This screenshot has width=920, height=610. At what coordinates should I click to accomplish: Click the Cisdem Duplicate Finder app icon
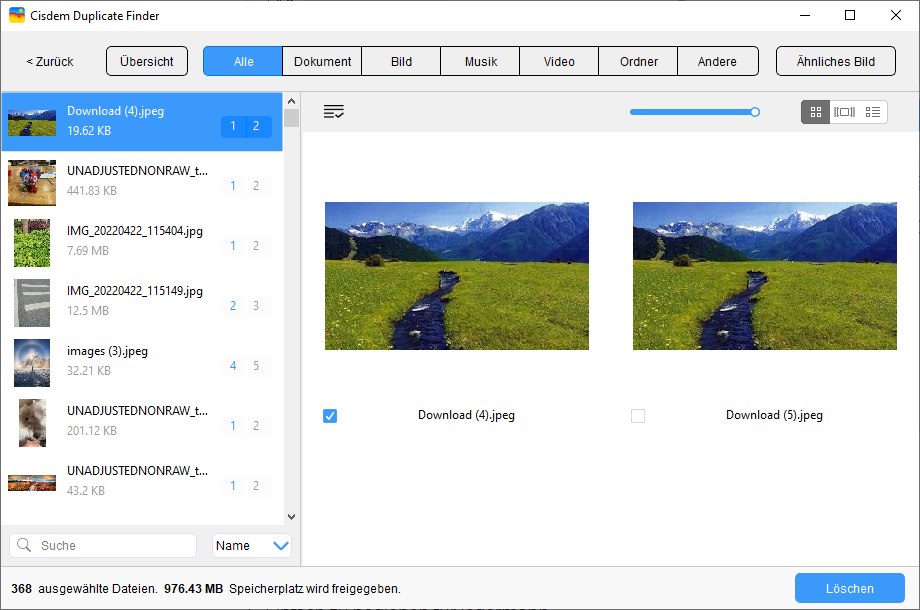17,15
